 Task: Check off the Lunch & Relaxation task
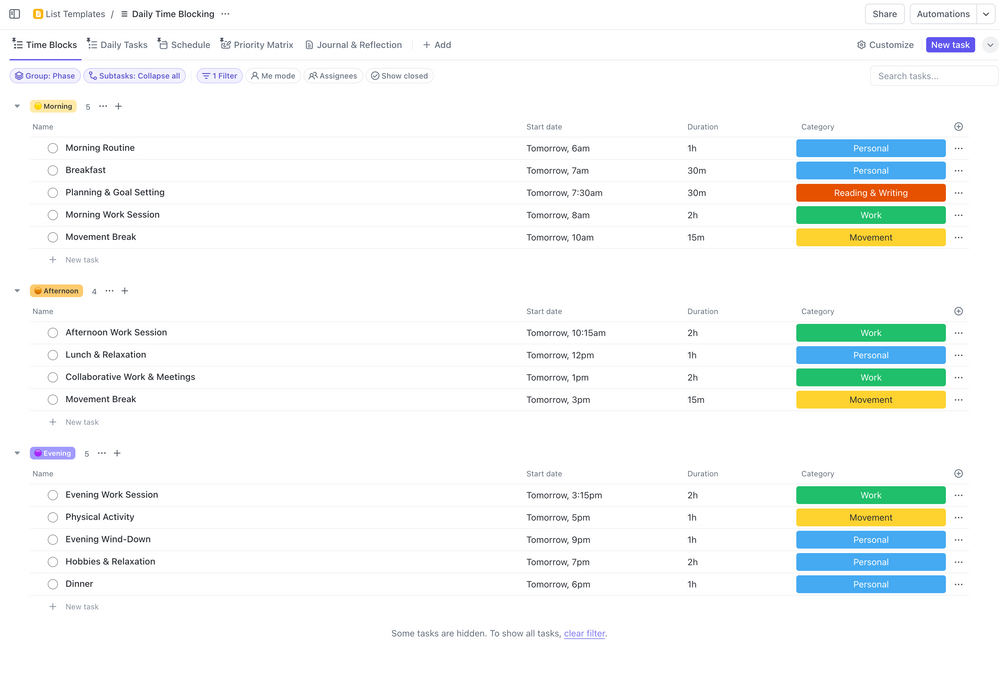point(53,355)
